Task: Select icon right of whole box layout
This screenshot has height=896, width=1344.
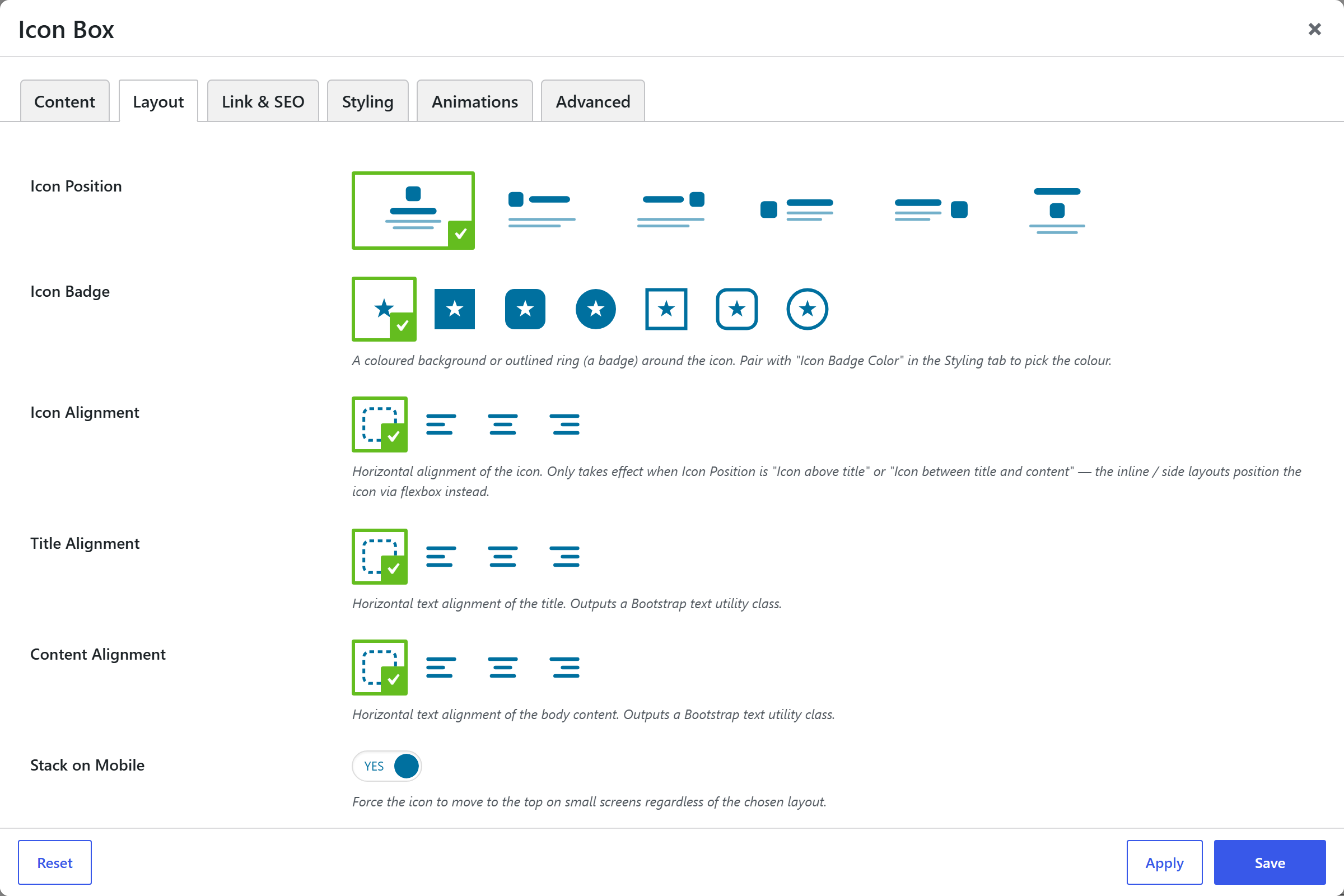Action: click(x=931, y=211)
